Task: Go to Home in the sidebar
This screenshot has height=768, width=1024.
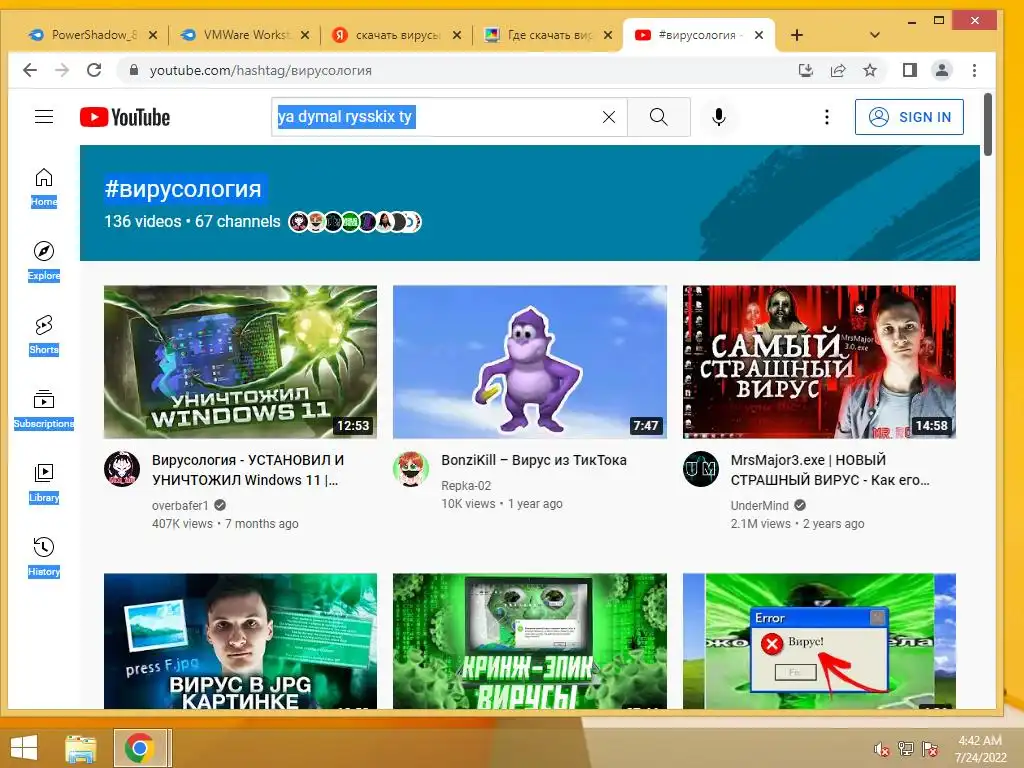Action: (44, 187)
